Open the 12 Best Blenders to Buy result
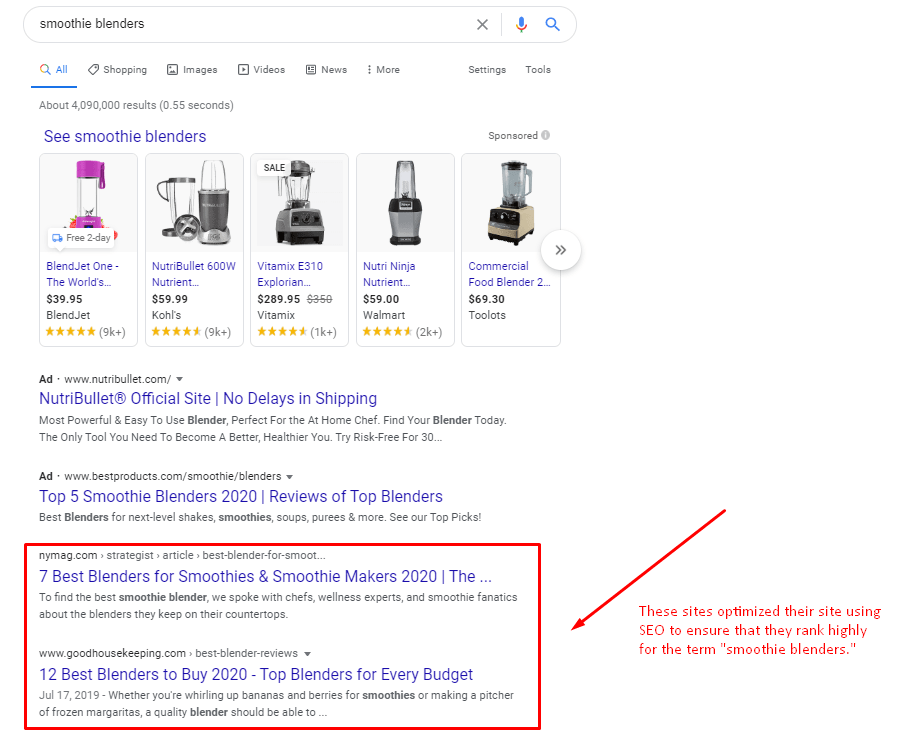 [x=256, y=675]
